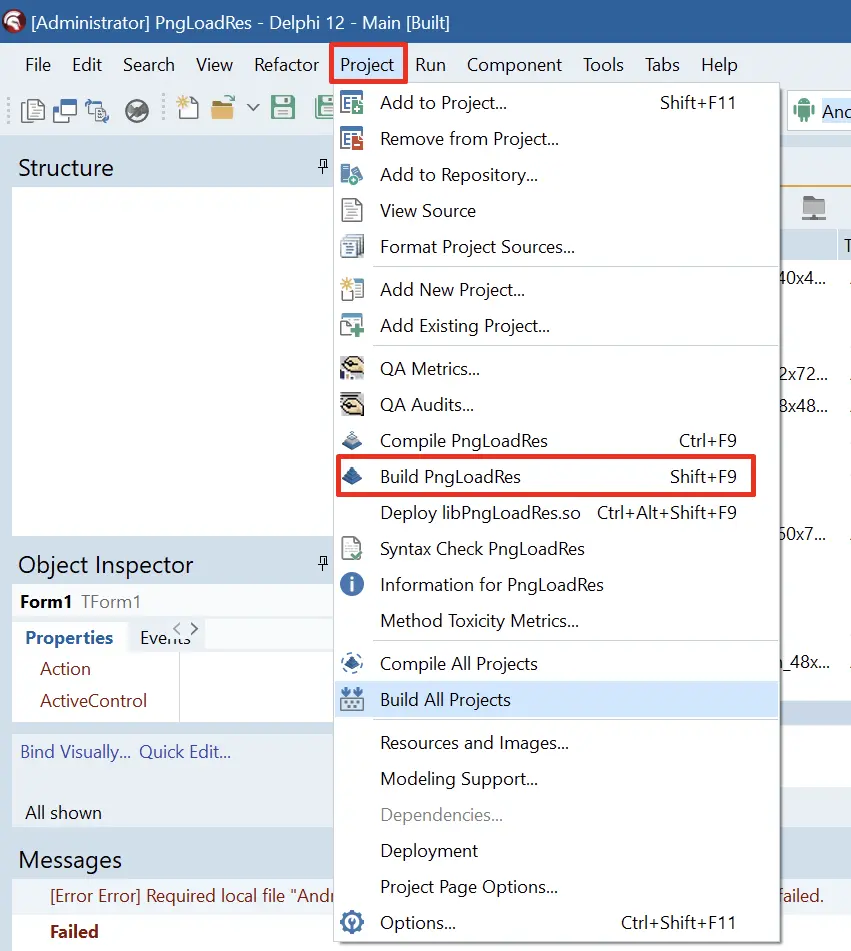Image resolution: width=851 pixels, height=951 pixels.
Task: Click the remote server icon
Action: 813,208
